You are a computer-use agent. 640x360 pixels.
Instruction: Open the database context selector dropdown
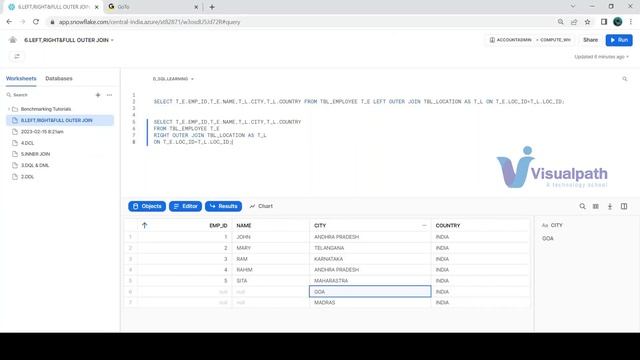pos(173,79)
